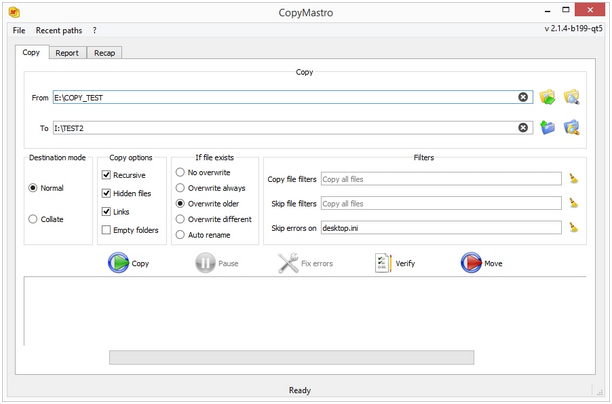The height and width of the screenshot is (404, 612).
Task: Switch to the Report tab
Action: (x=67, y=53)
